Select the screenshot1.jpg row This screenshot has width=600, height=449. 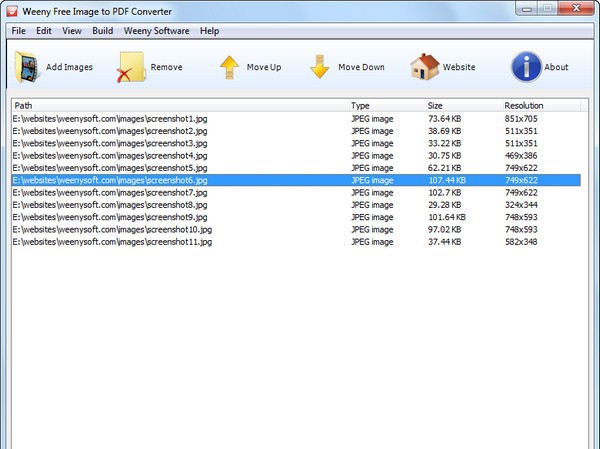click(x=296, y=119)
